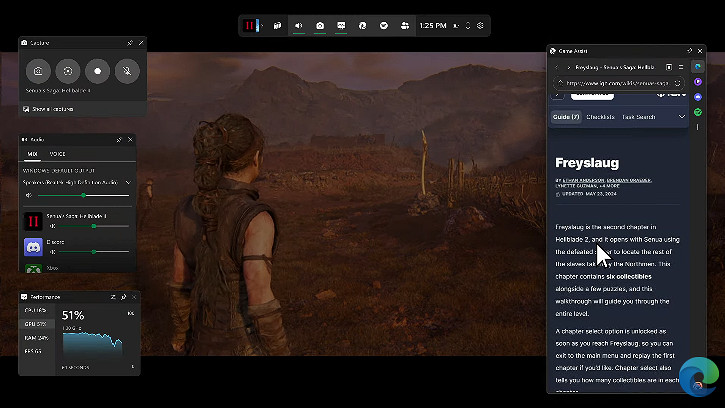Expand the guide navigation chevron

682,117
